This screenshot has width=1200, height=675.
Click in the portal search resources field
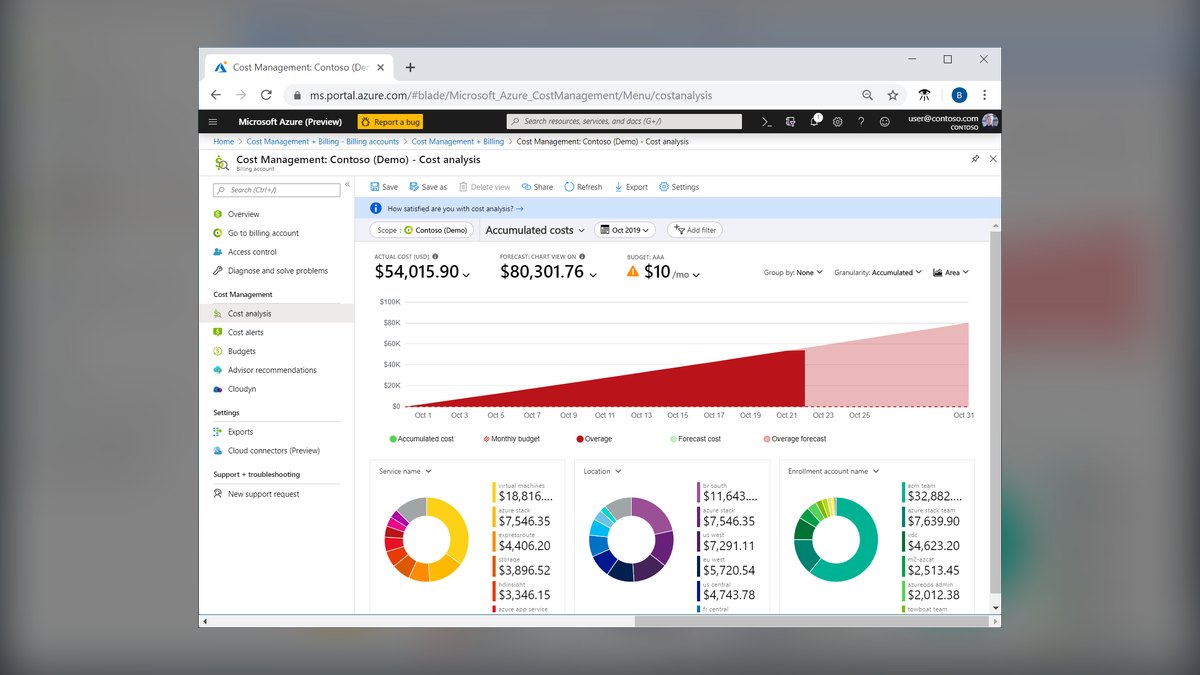pos(624,122)
